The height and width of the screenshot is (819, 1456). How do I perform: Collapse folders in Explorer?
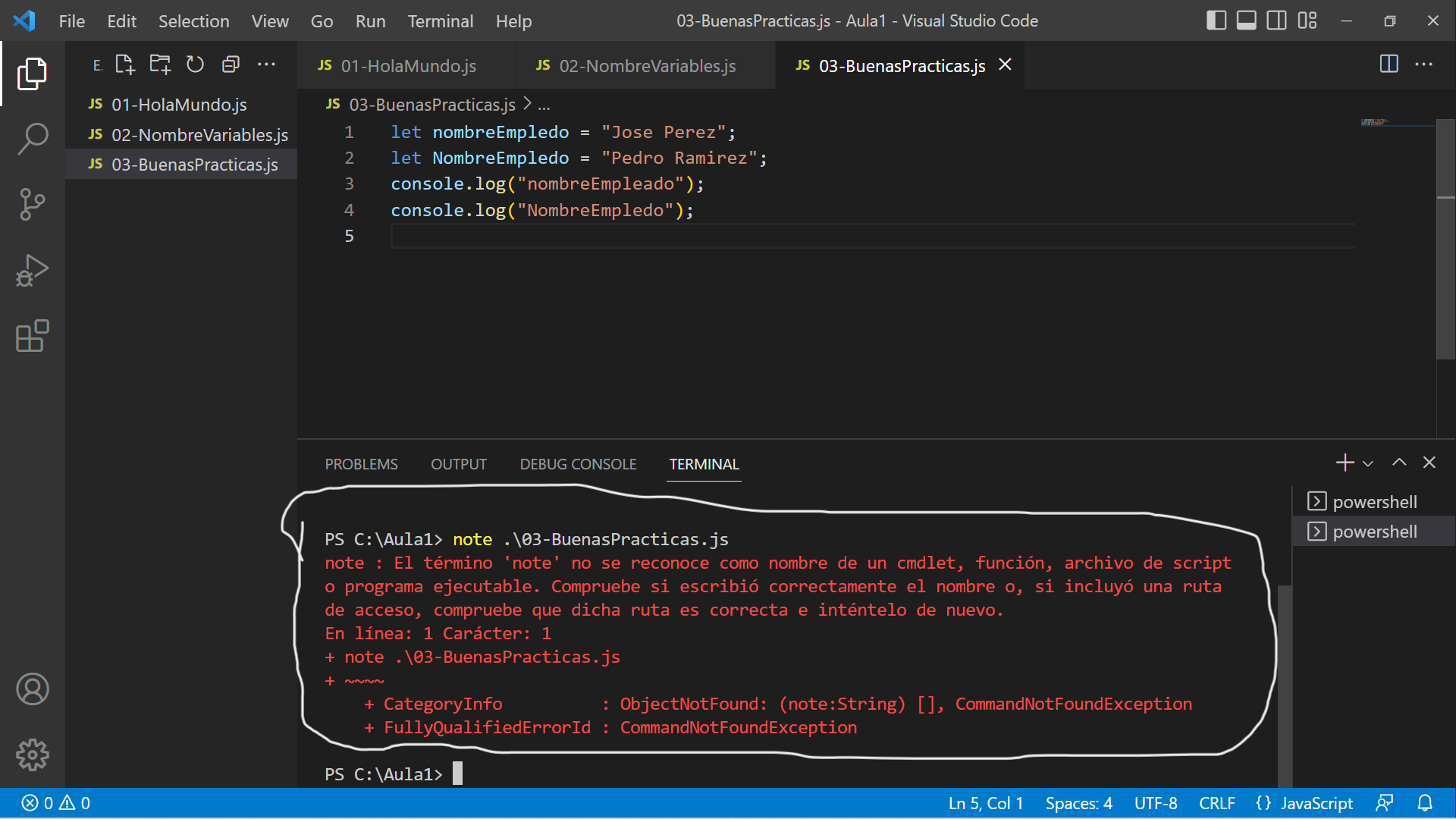(231, 65)
